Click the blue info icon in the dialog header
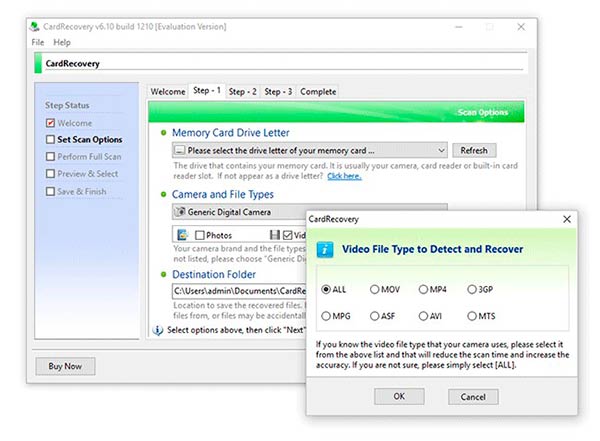Image resolution: width=600 pixels, height=441 pixels. [325, 250]
